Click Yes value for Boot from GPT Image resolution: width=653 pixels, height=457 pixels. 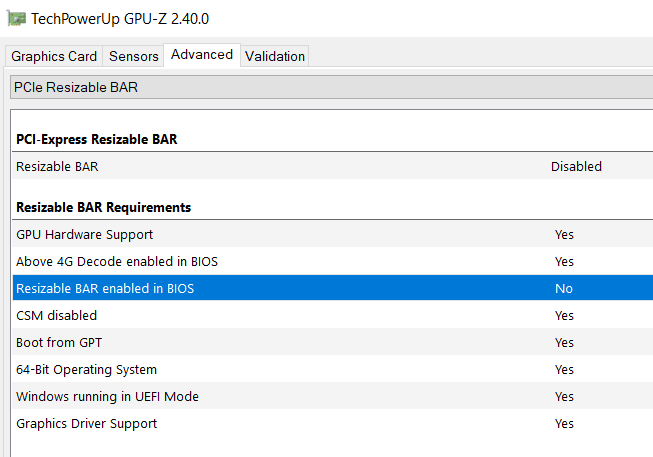click(x=564, y=343)
